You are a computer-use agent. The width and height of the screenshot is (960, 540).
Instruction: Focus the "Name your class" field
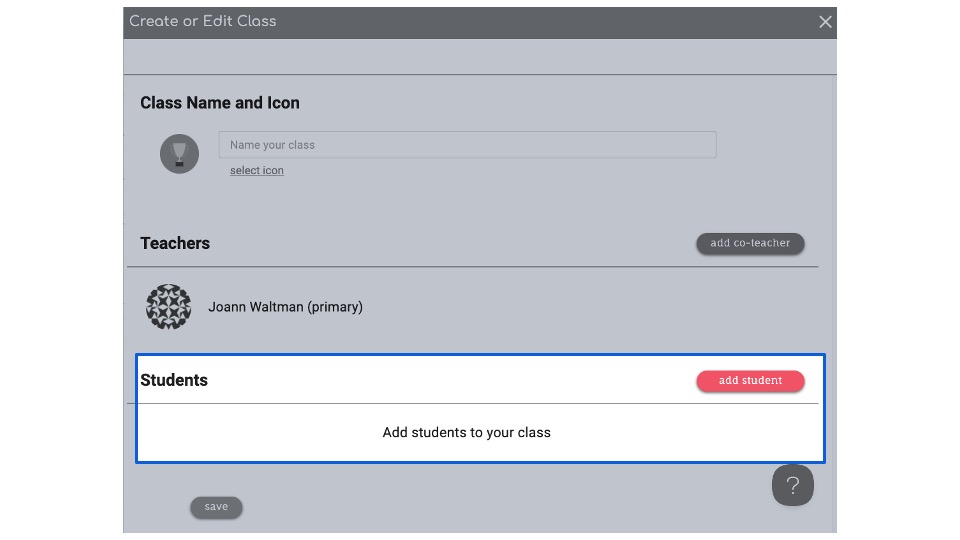click(x=467, y=145)
